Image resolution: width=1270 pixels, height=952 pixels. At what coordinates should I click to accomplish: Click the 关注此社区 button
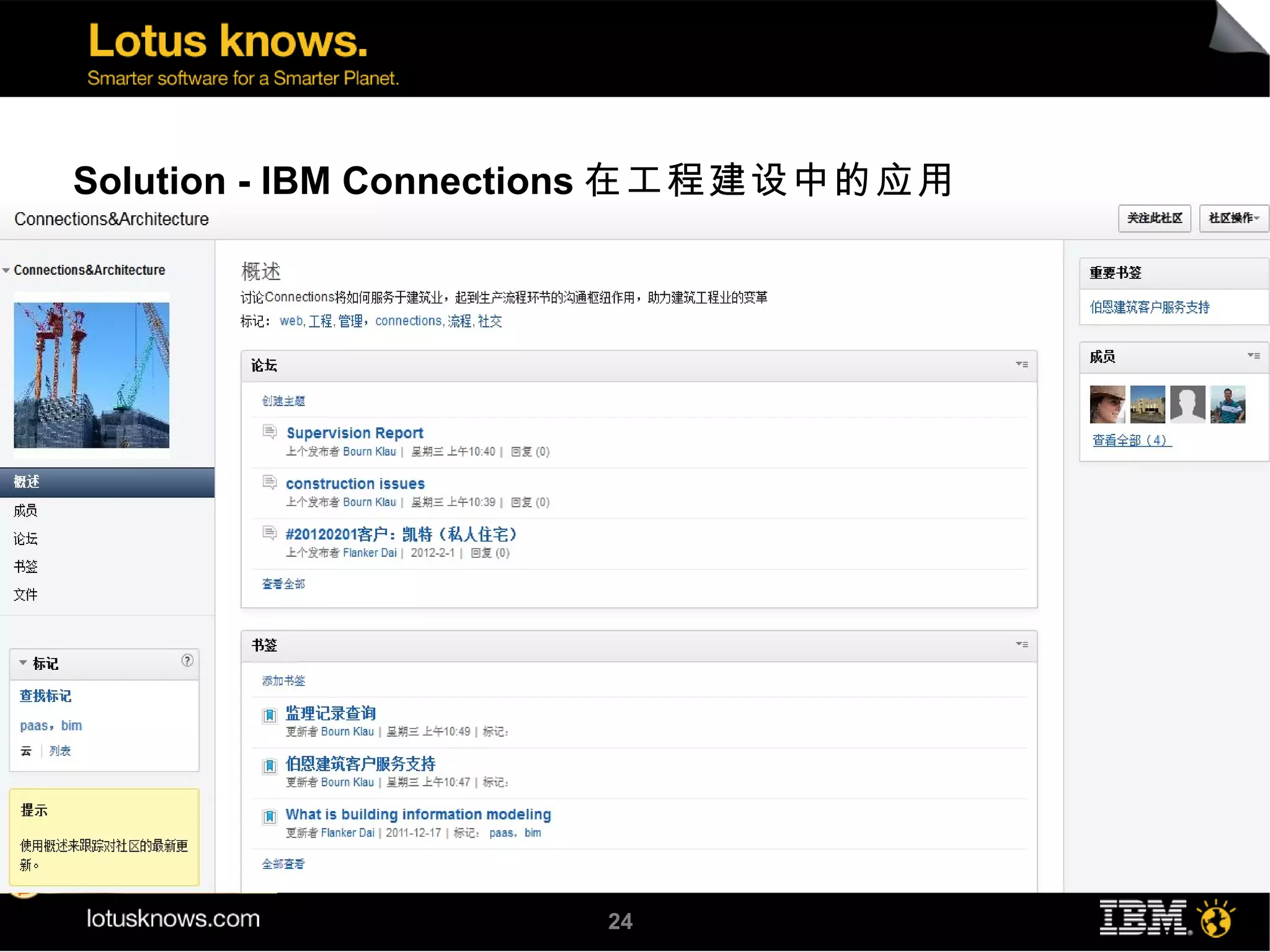(1155, 218)
